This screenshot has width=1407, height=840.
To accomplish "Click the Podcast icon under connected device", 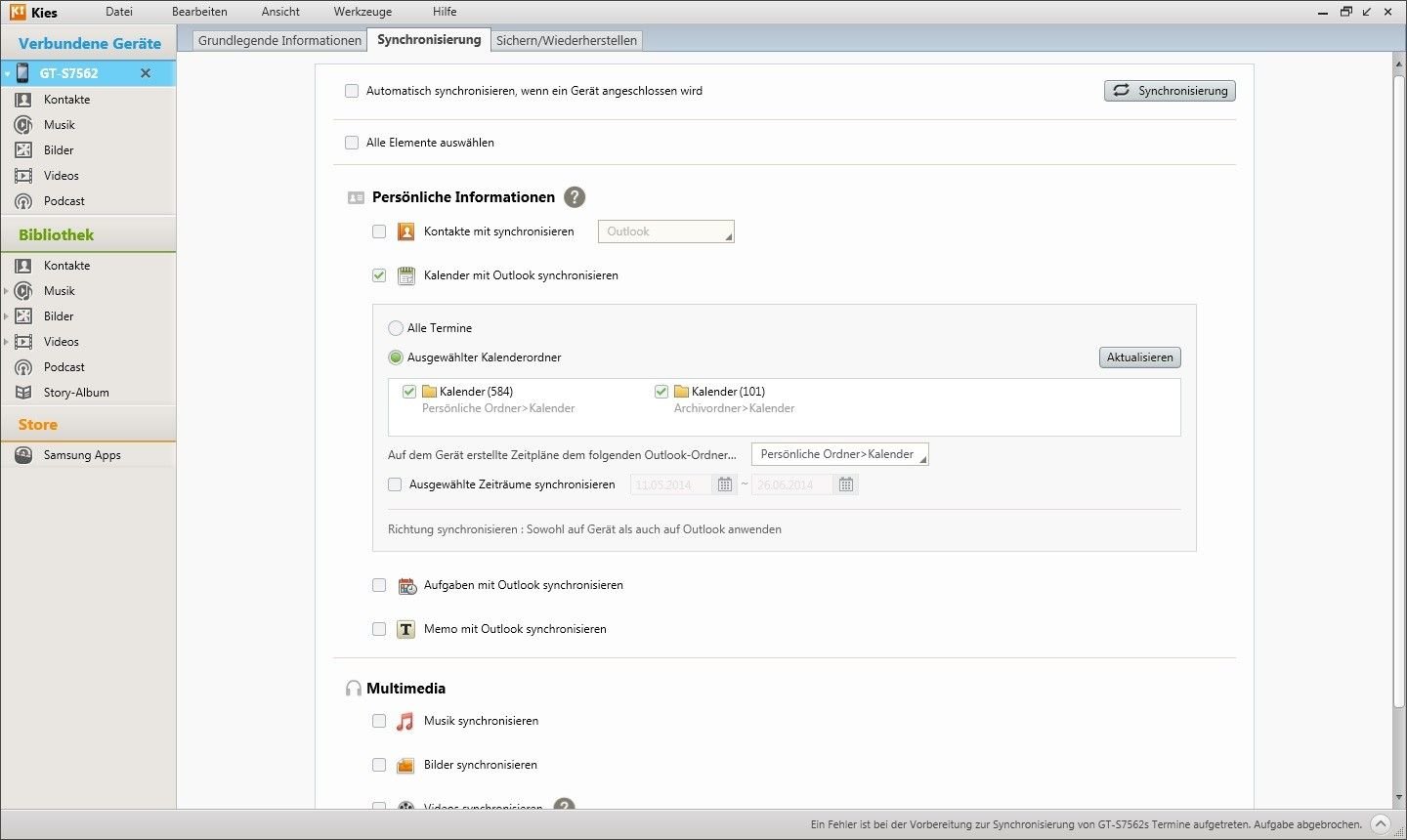I will (23, 201).
